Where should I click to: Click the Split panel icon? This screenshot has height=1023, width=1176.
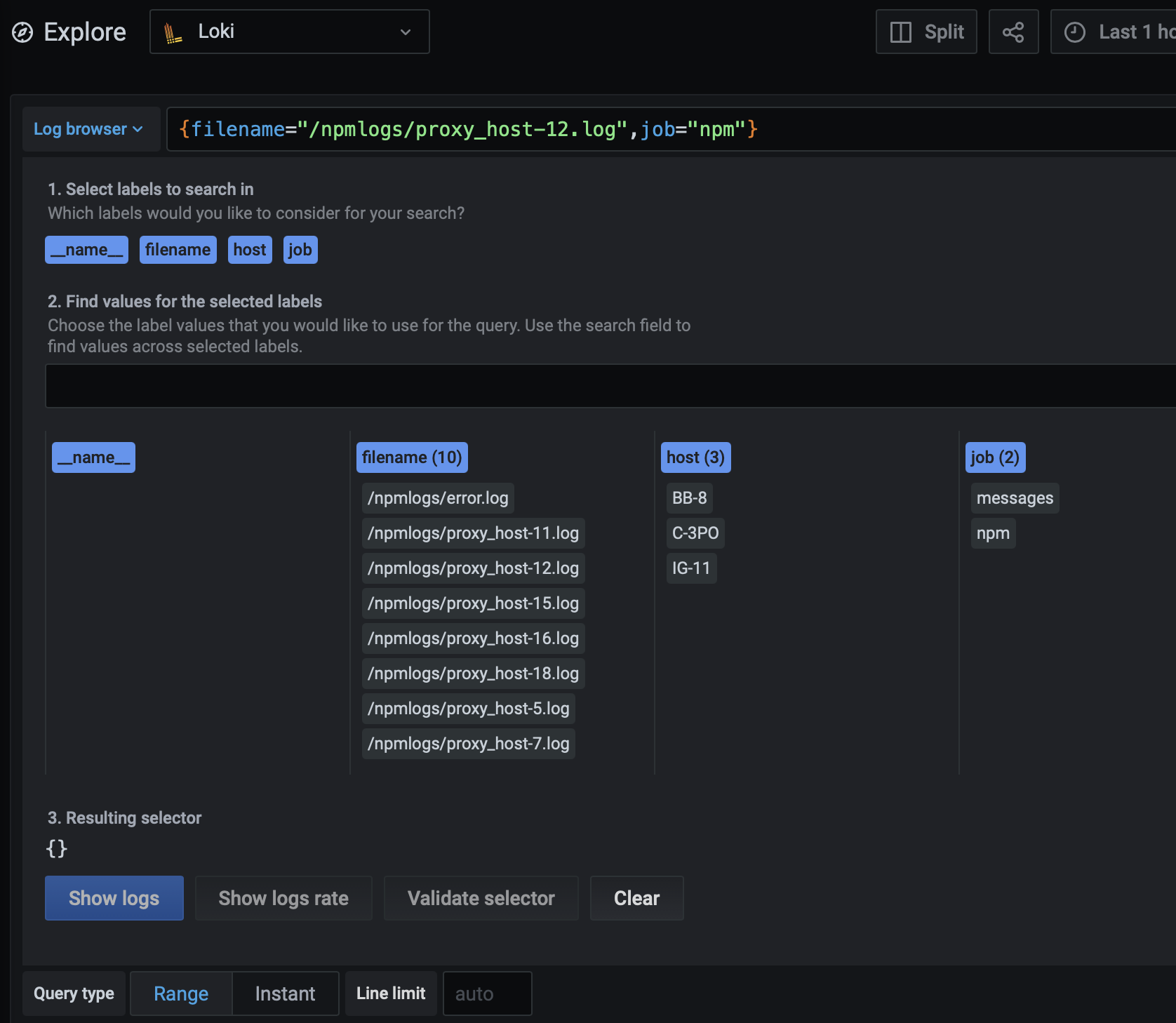(900, 32)
